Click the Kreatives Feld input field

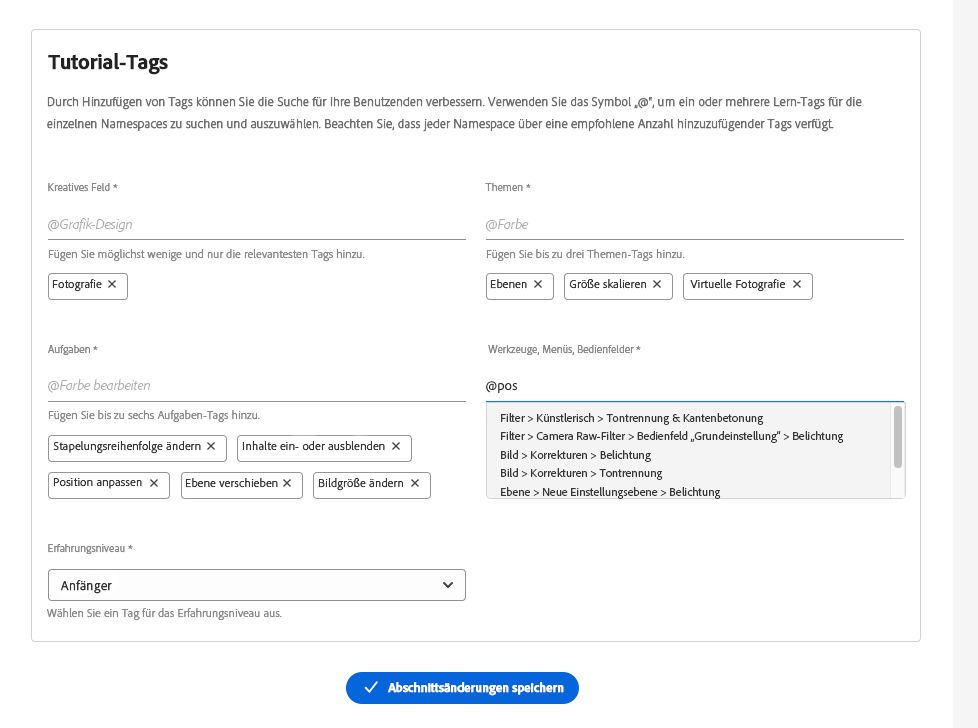256,224
